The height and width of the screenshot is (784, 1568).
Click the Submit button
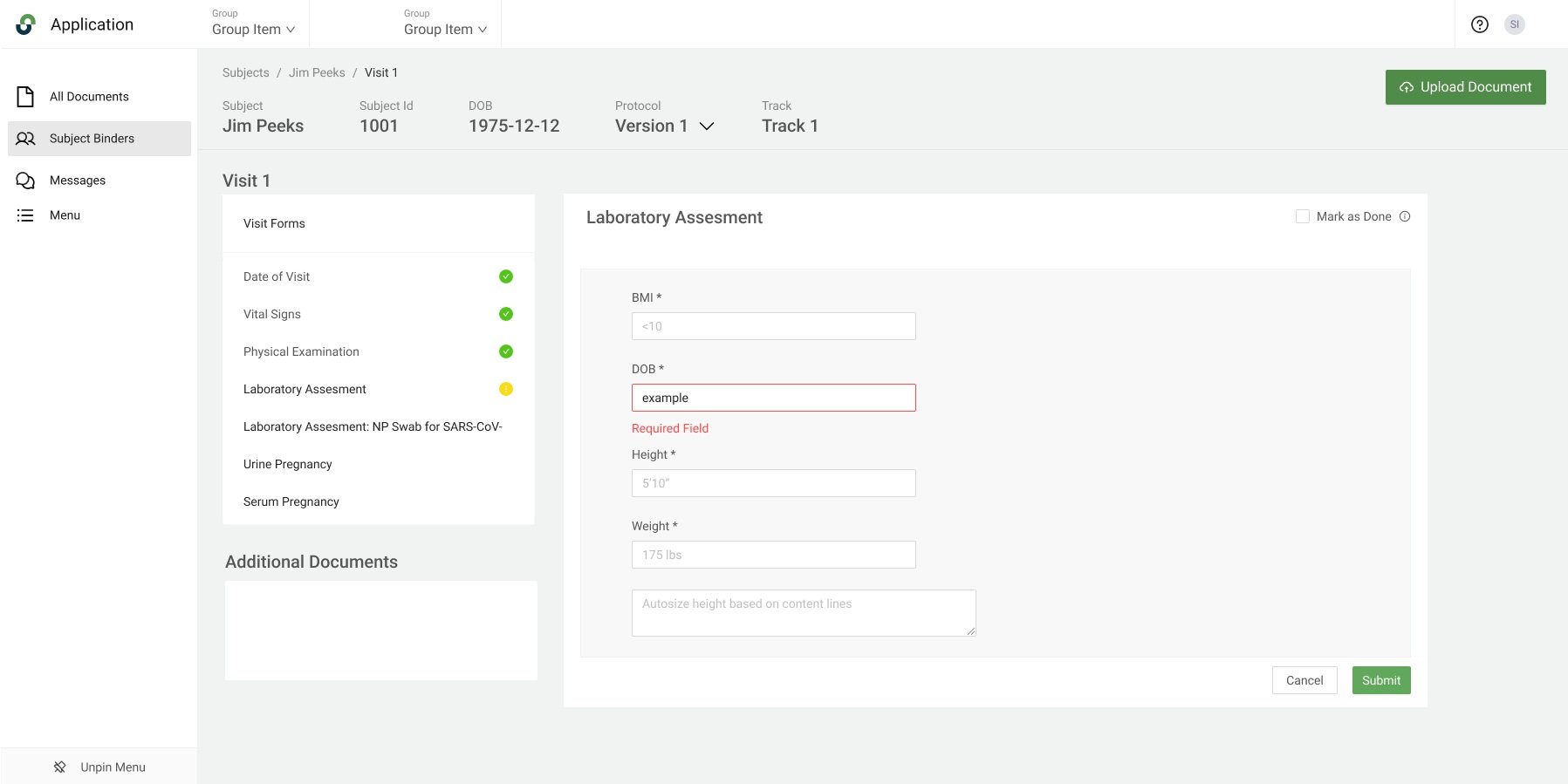click(x=1381, y=680)
